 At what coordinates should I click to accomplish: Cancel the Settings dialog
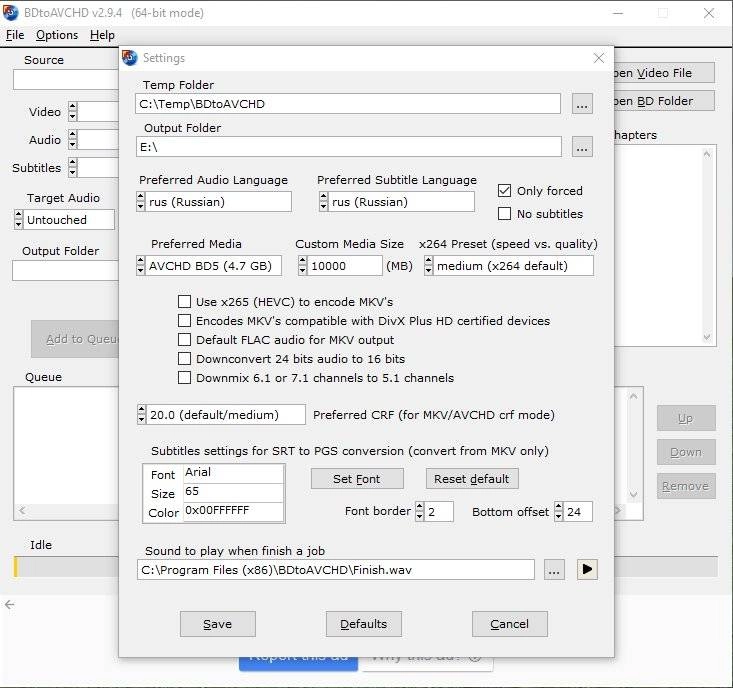click(x=510, y=624)
